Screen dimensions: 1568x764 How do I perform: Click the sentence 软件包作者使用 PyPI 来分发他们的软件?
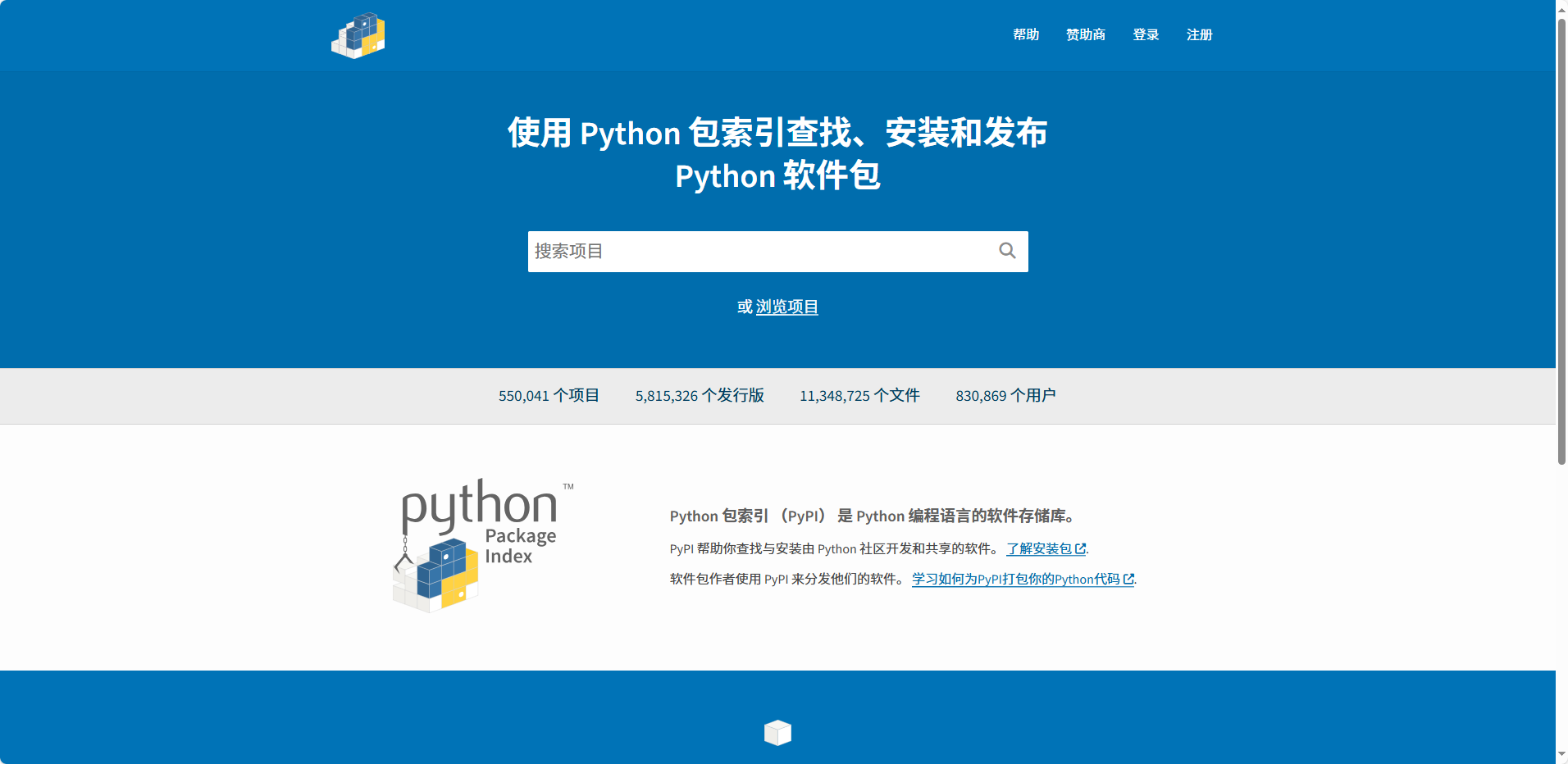[788, 579]
